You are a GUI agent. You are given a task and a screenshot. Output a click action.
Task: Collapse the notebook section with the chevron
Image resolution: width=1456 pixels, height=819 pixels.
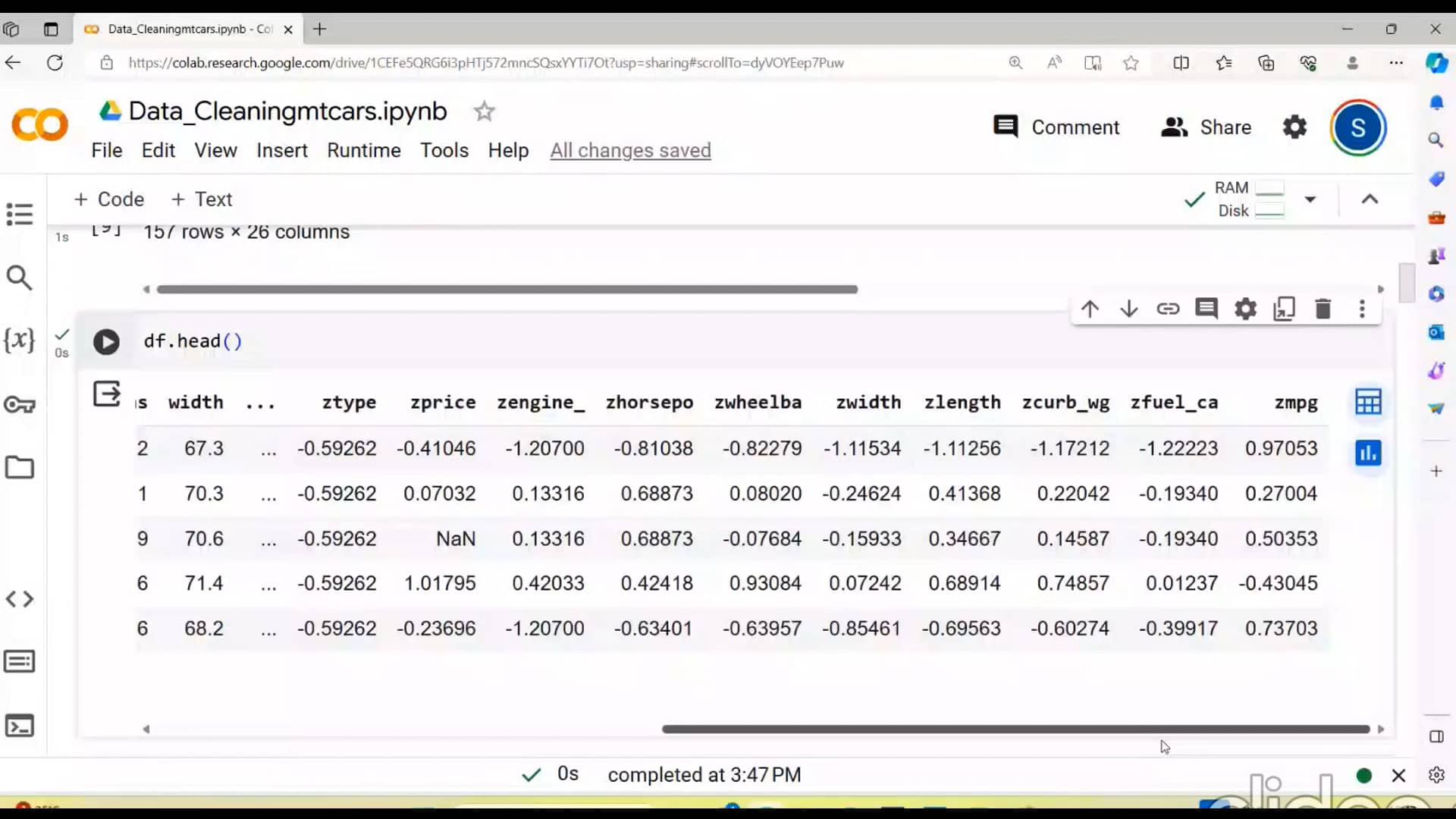(1370, 199)
